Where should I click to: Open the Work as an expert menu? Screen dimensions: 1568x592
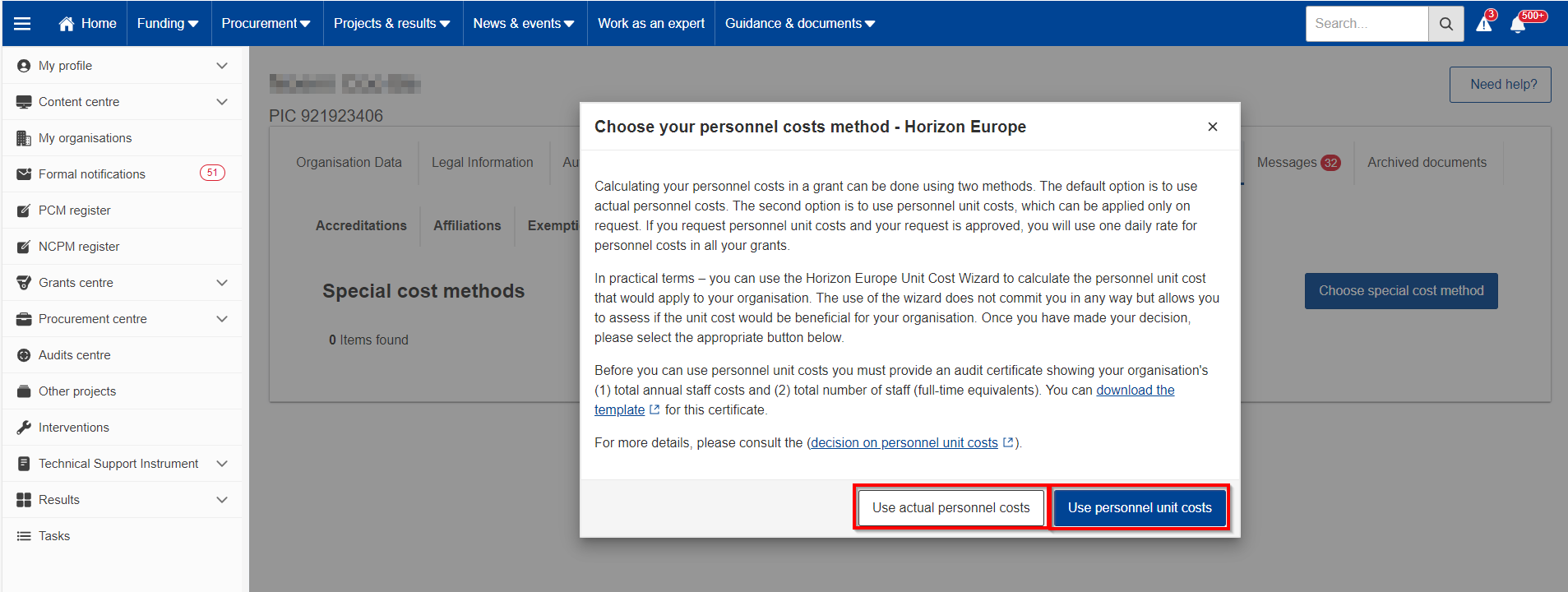coord(651,24)
